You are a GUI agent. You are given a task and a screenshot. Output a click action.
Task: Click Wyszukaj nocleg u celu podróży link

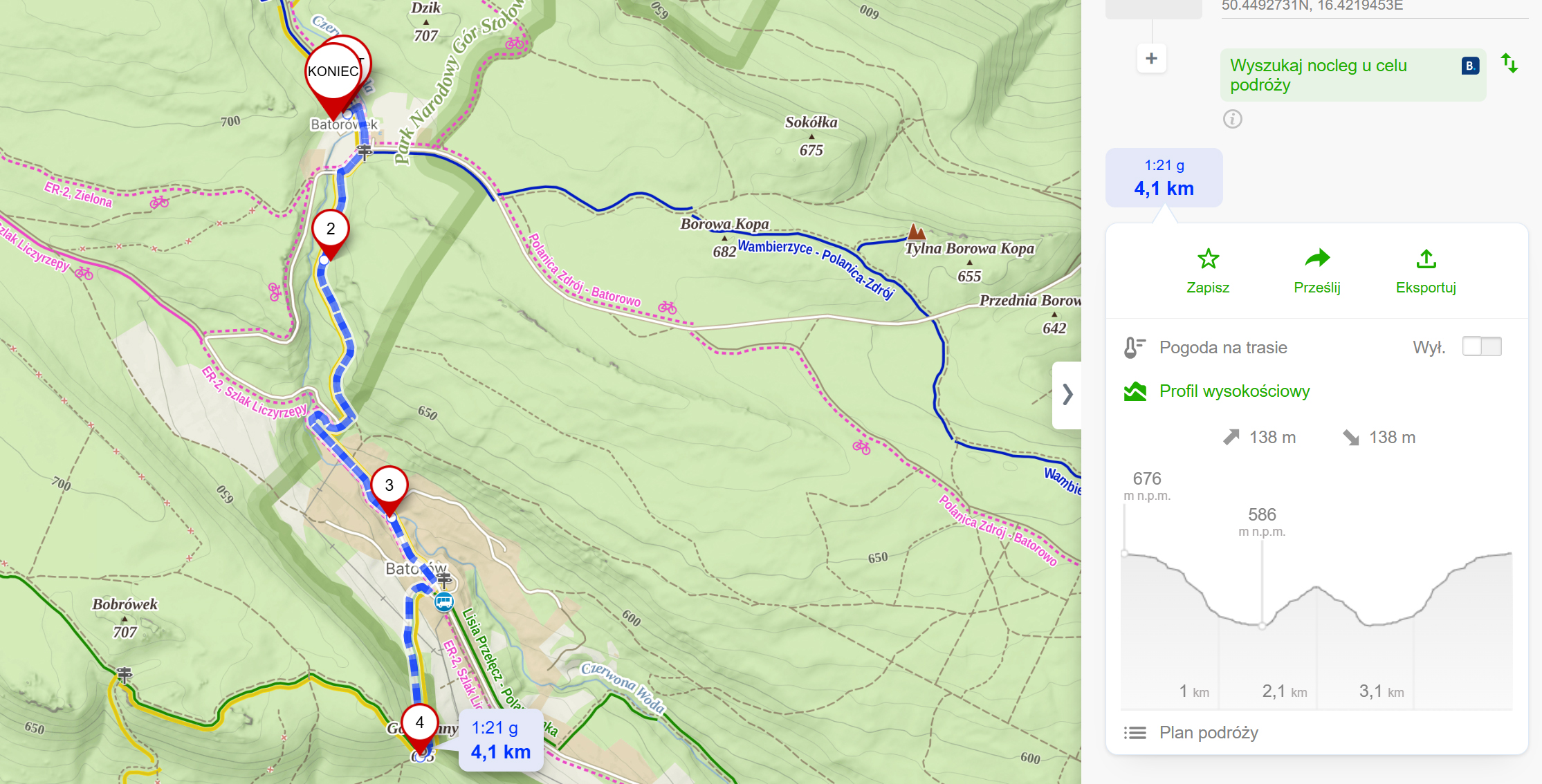point(1318,75)
